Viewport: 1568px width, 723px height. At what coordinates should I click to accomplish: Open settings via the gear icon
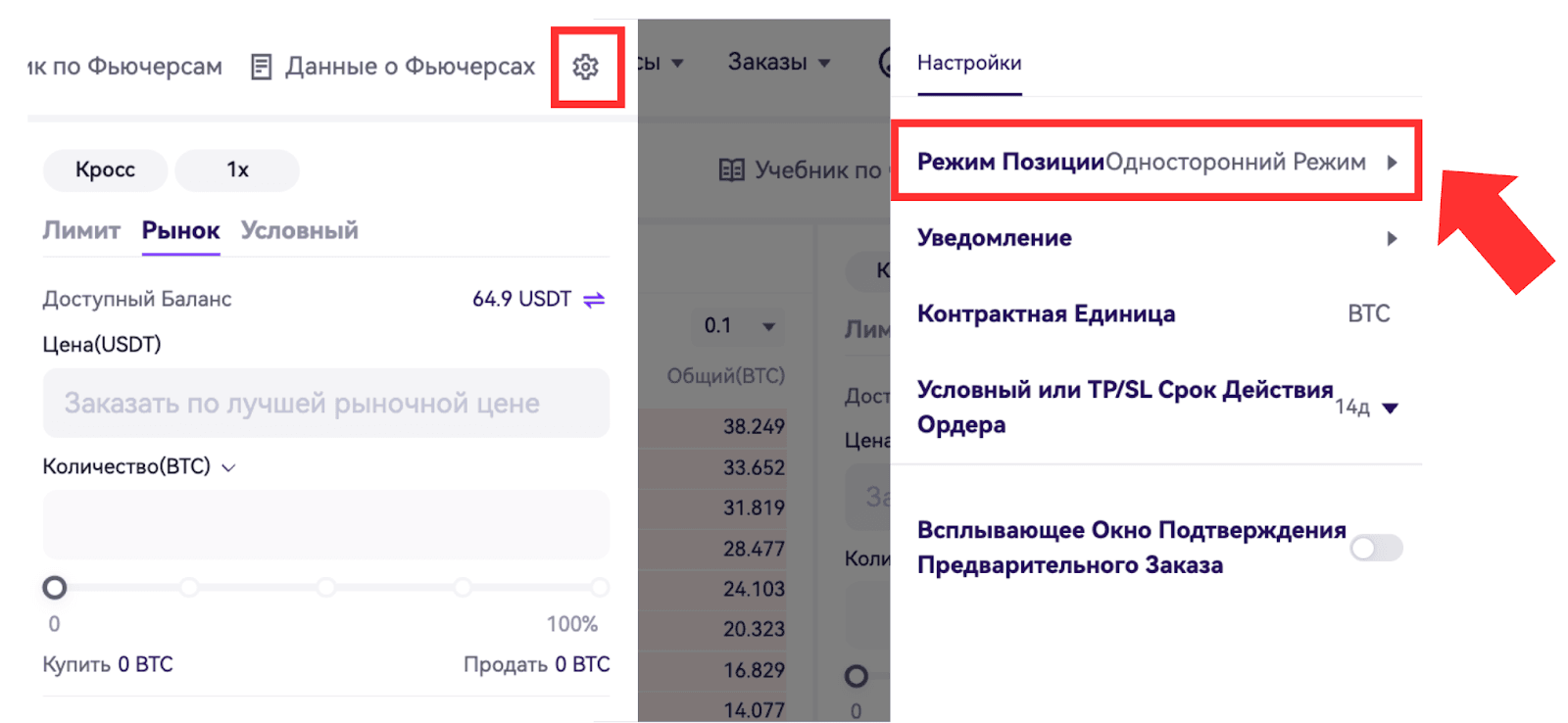coord(586,67)
